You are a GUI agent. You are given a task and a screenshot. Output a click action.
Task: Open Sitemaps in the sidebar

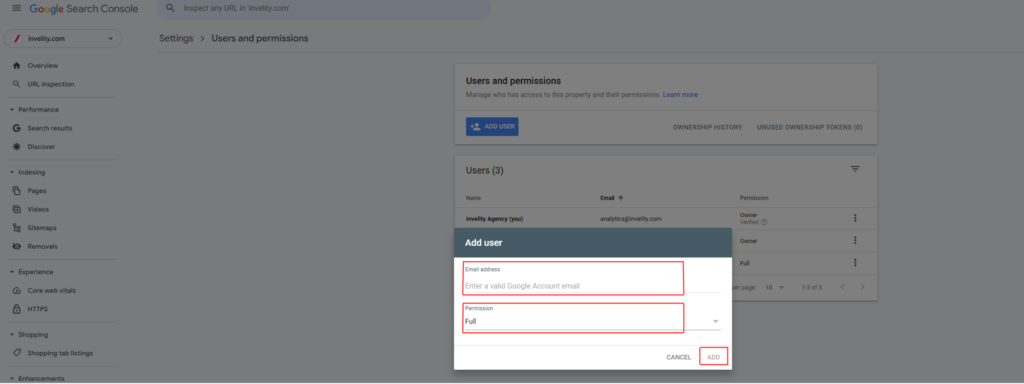tap(42, 228)
